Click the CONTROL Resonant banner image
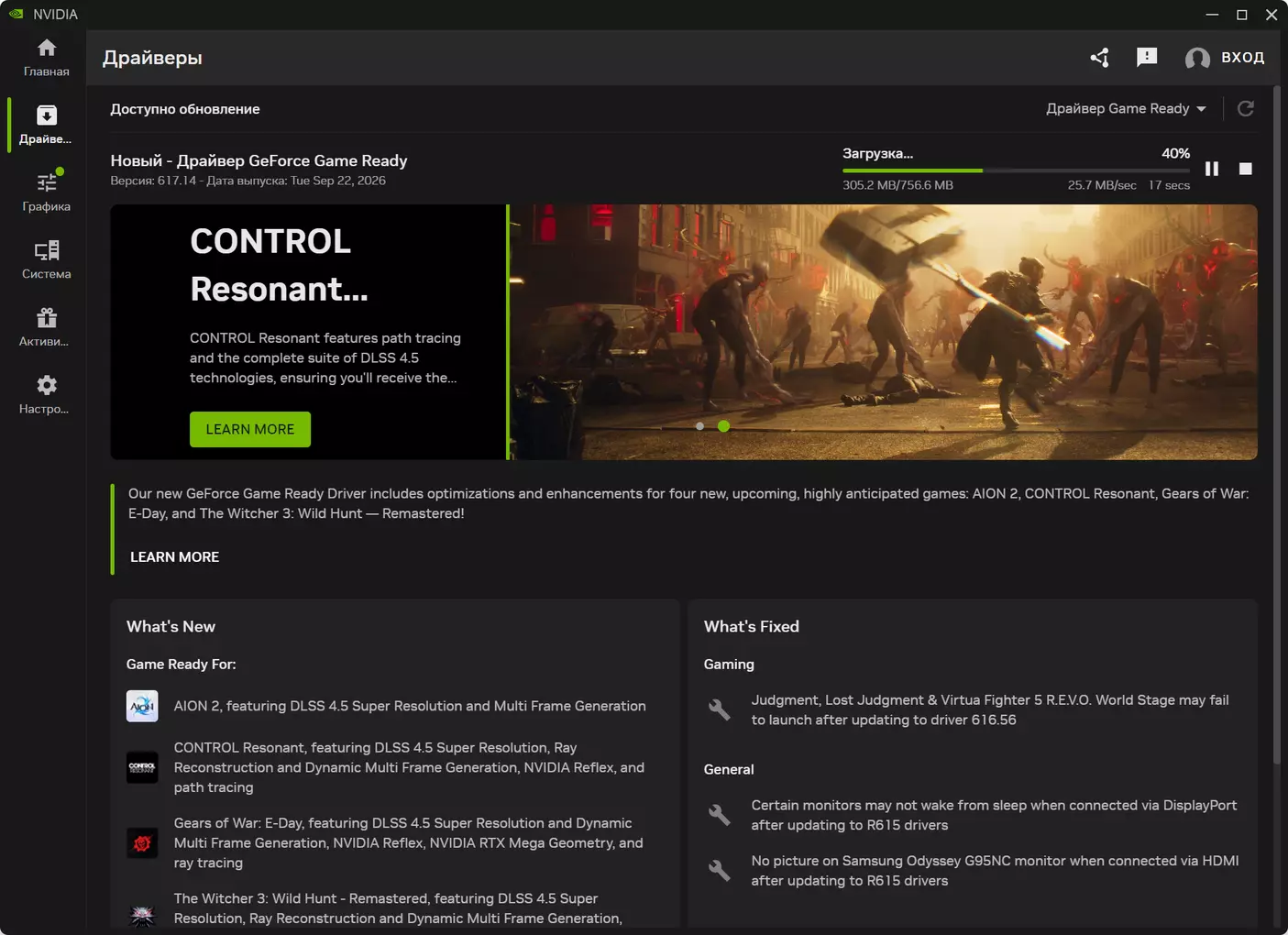 pyautogui.click(x=883, y=332)
